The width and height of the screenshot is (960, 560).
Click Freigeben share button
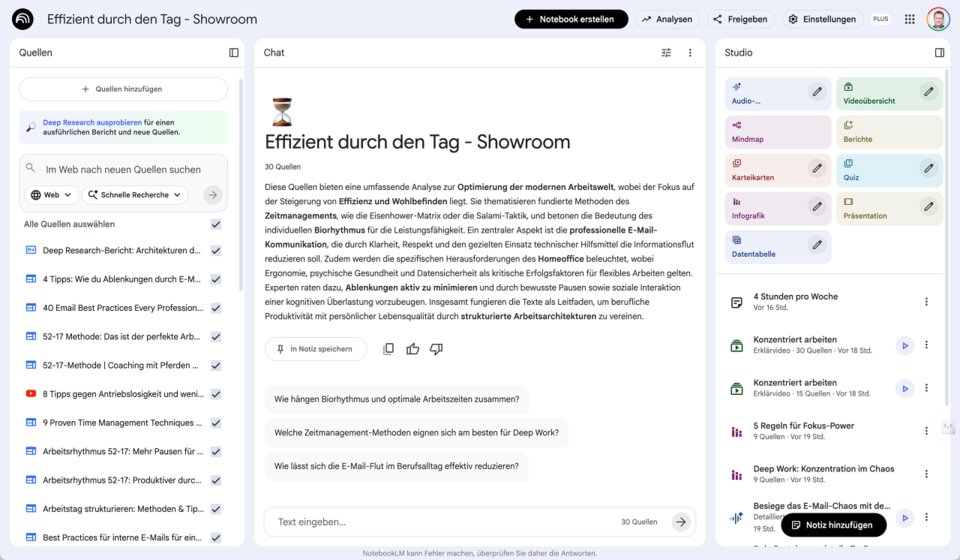741,19
